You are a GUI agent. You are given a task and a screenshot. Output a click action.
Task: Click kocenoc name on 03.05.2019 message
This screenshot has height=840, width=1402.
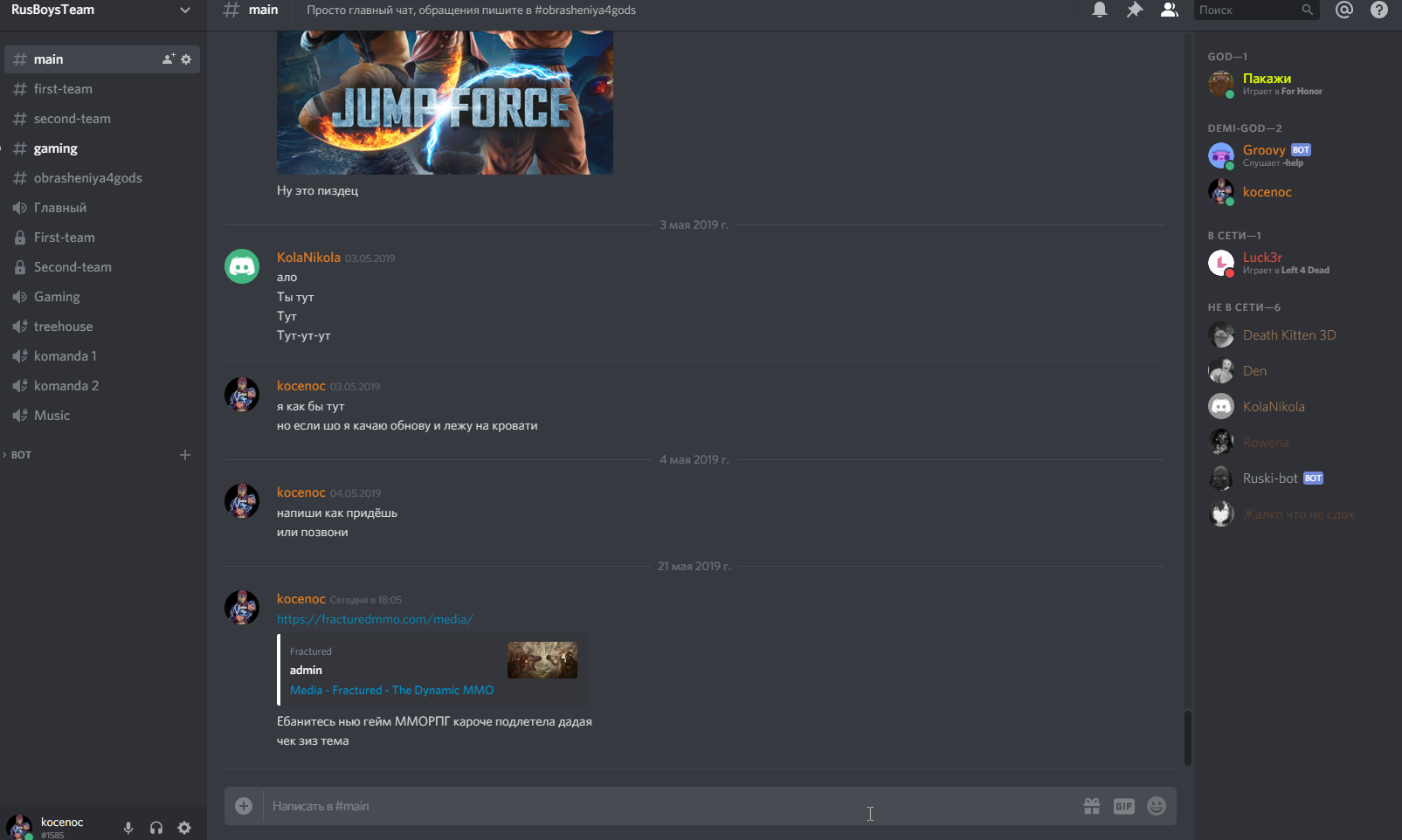pyautogui.click(x=301, y=386)
